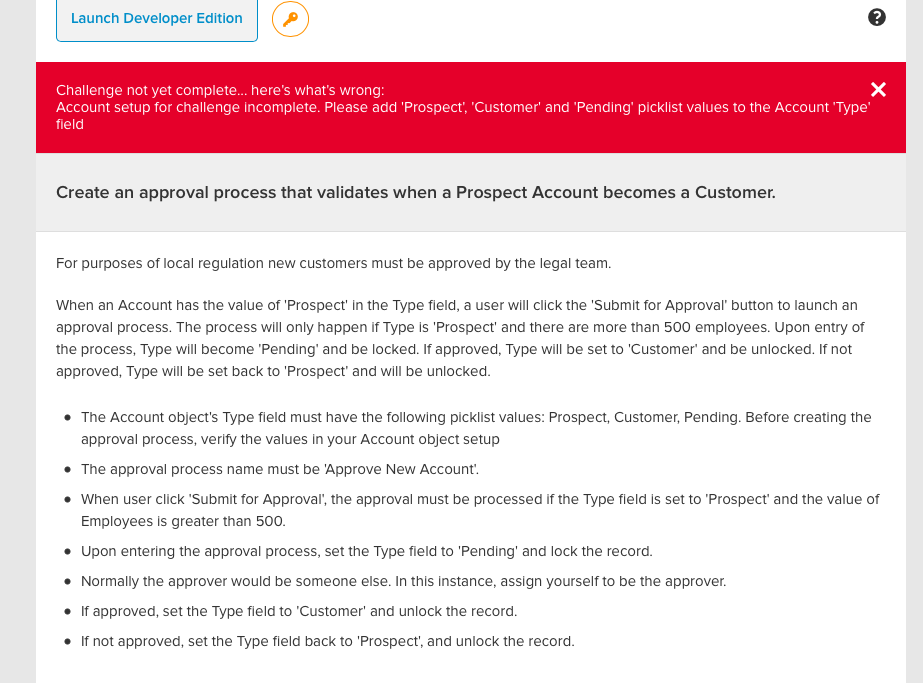Image resolution: width=923 pixels, height=683 pixels.
Task: Open help via the question mark icon
Action: [877, 17]
